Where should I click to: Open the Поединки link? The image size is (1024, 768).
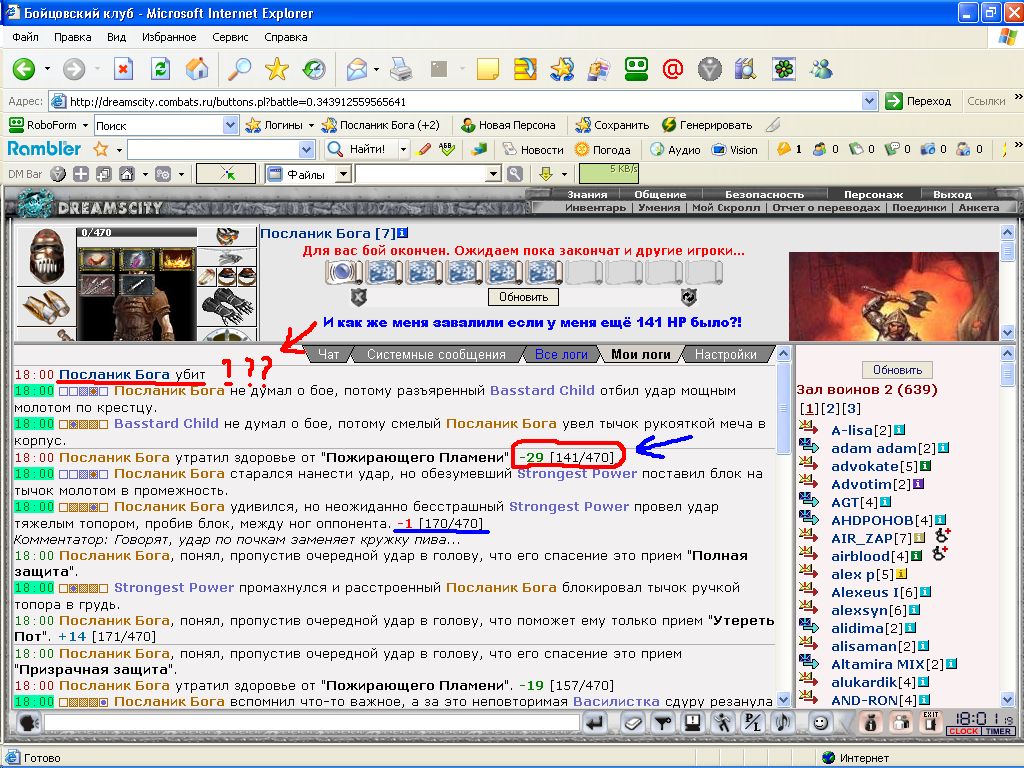(919, 207)
